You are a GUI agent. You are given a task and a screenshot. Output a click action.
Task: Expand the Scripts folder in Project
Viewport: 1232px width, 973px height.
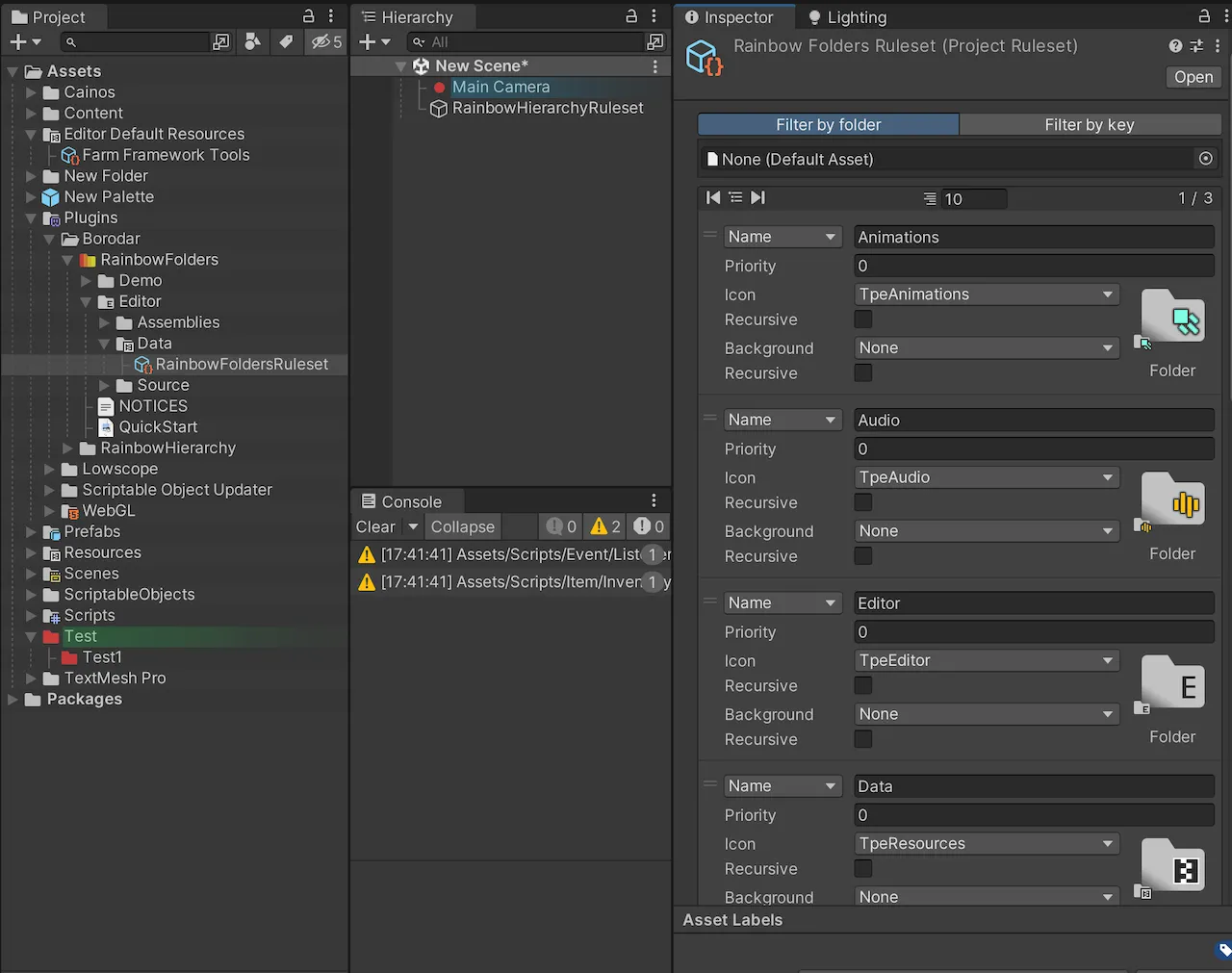(x=31, y=616)
